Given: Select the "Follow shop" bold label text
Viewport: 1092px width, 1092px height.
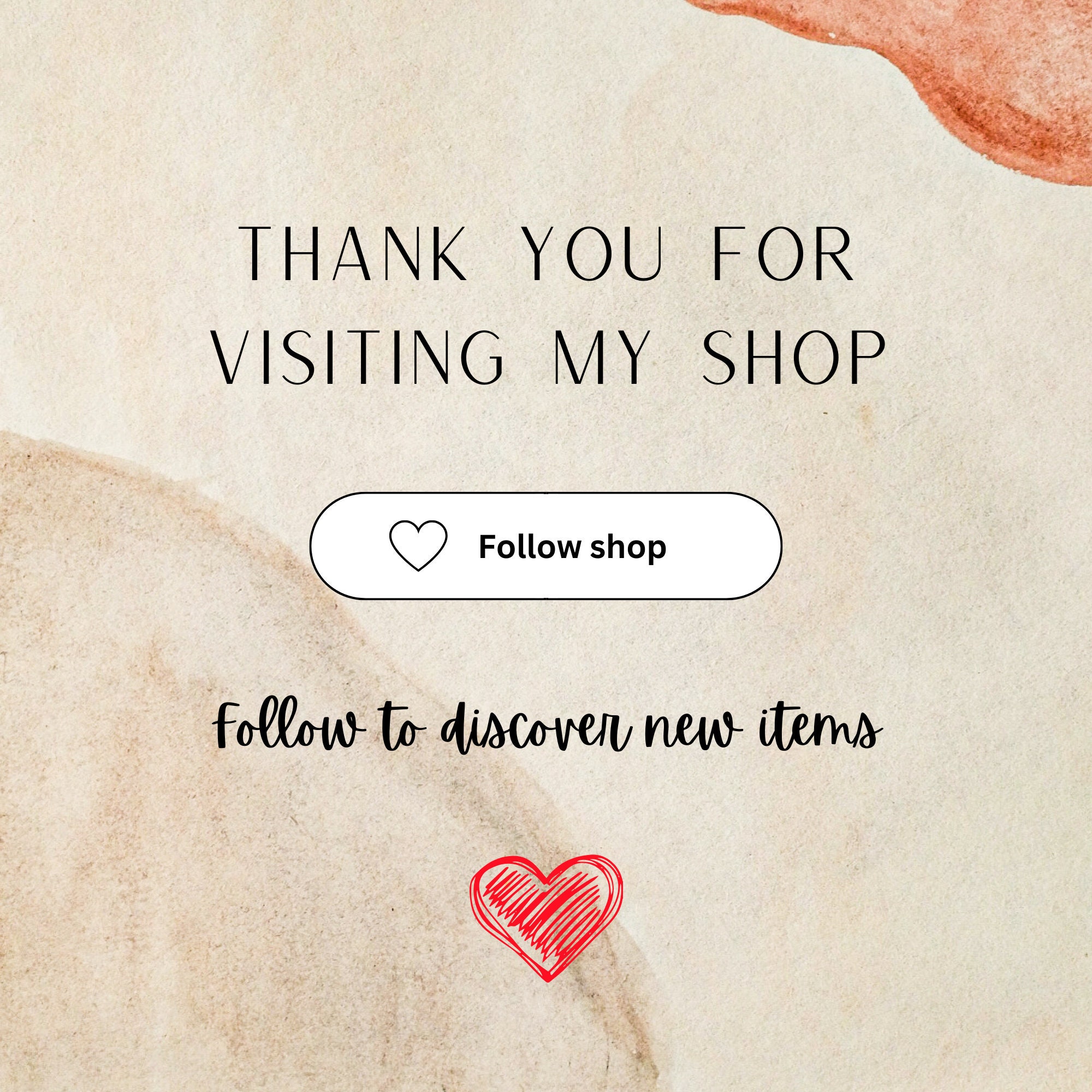Looking at the screenshot, I should (x=573, y=547).
